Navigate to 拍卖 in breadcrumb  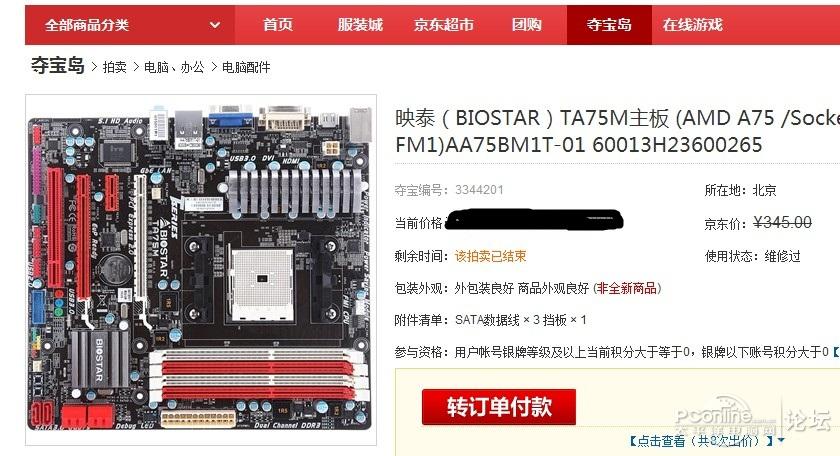point(115,67)
